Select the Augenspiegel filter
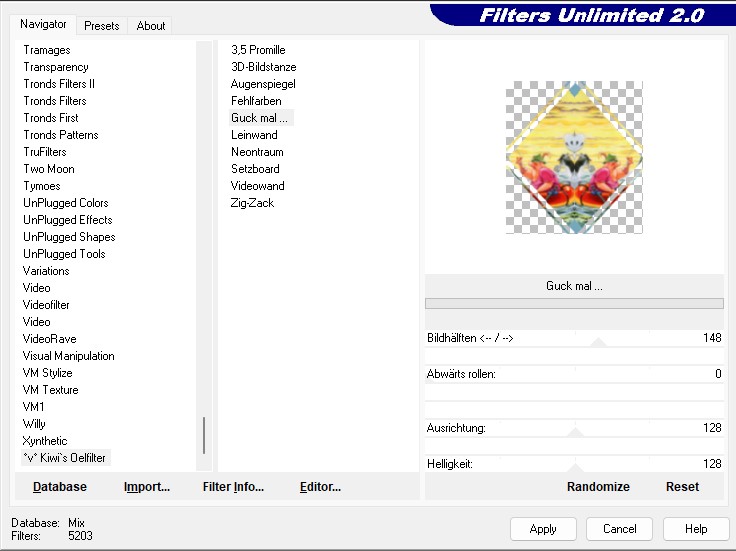 (x=263, y=84)
